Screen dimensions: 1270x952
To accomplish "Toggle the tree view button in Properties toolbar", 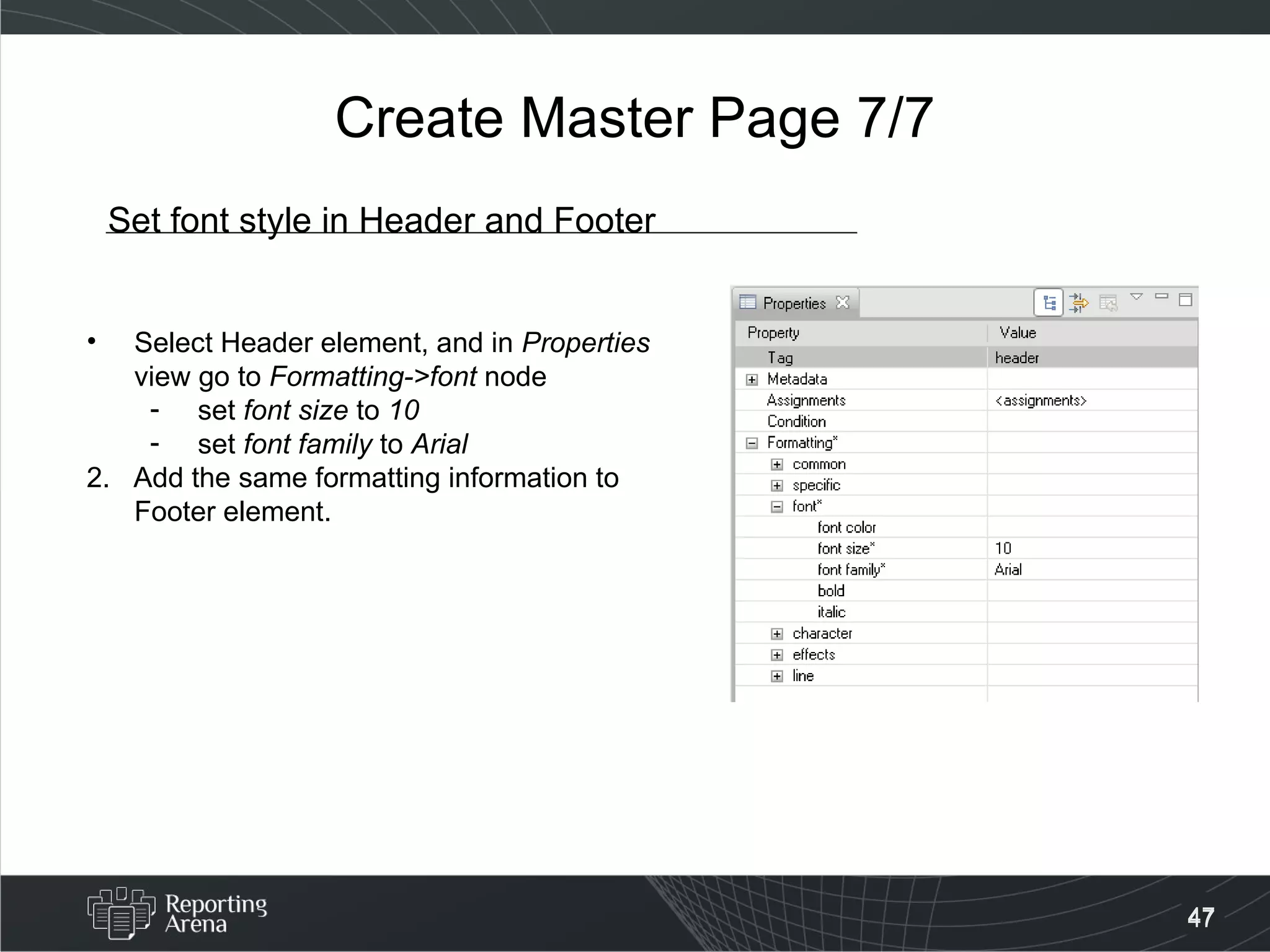I will pos(1049,302).
